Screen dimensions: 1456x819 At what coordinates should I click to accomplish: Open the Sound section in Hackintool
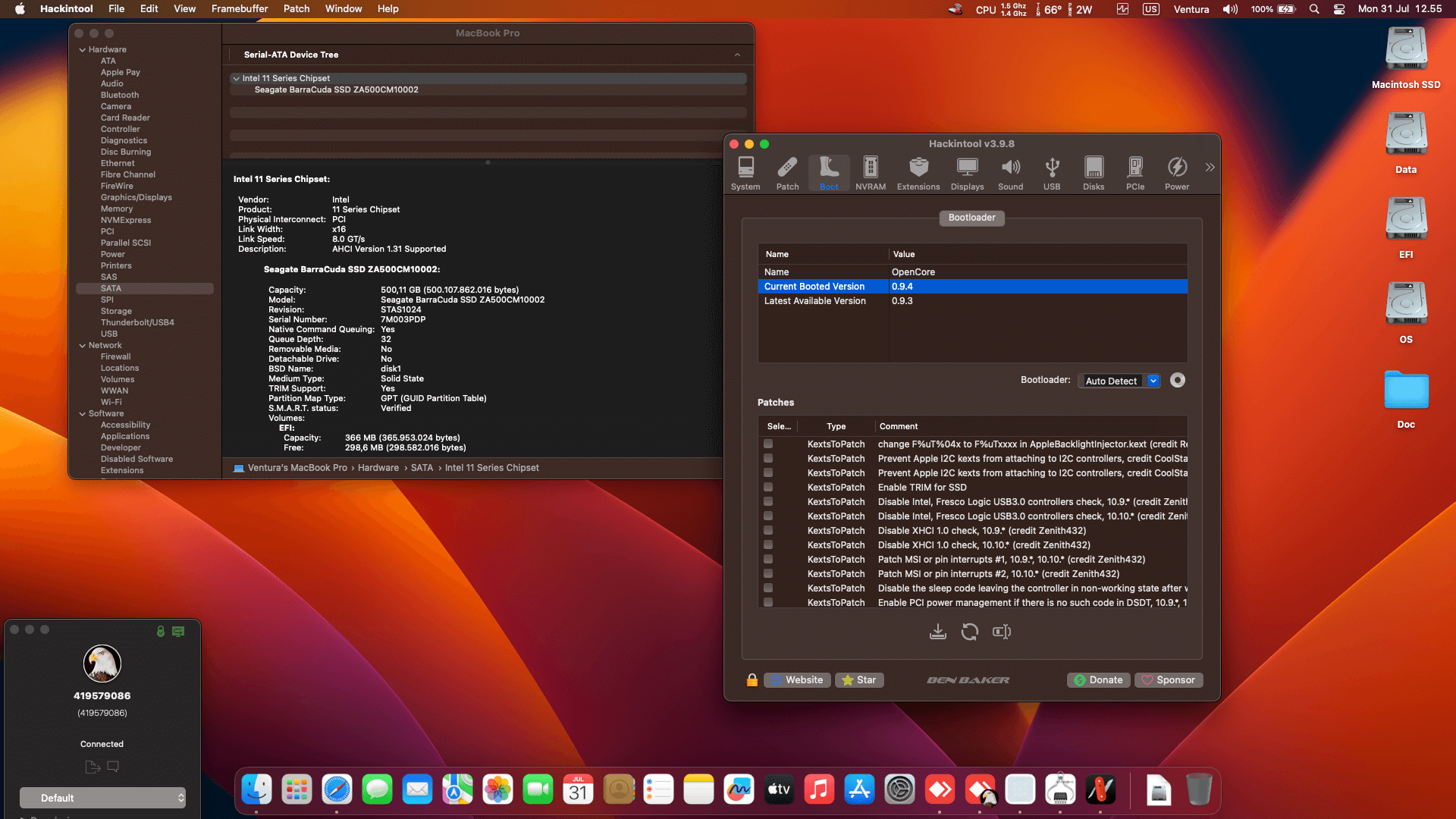pyautogui.click(x=1010, y=173)
